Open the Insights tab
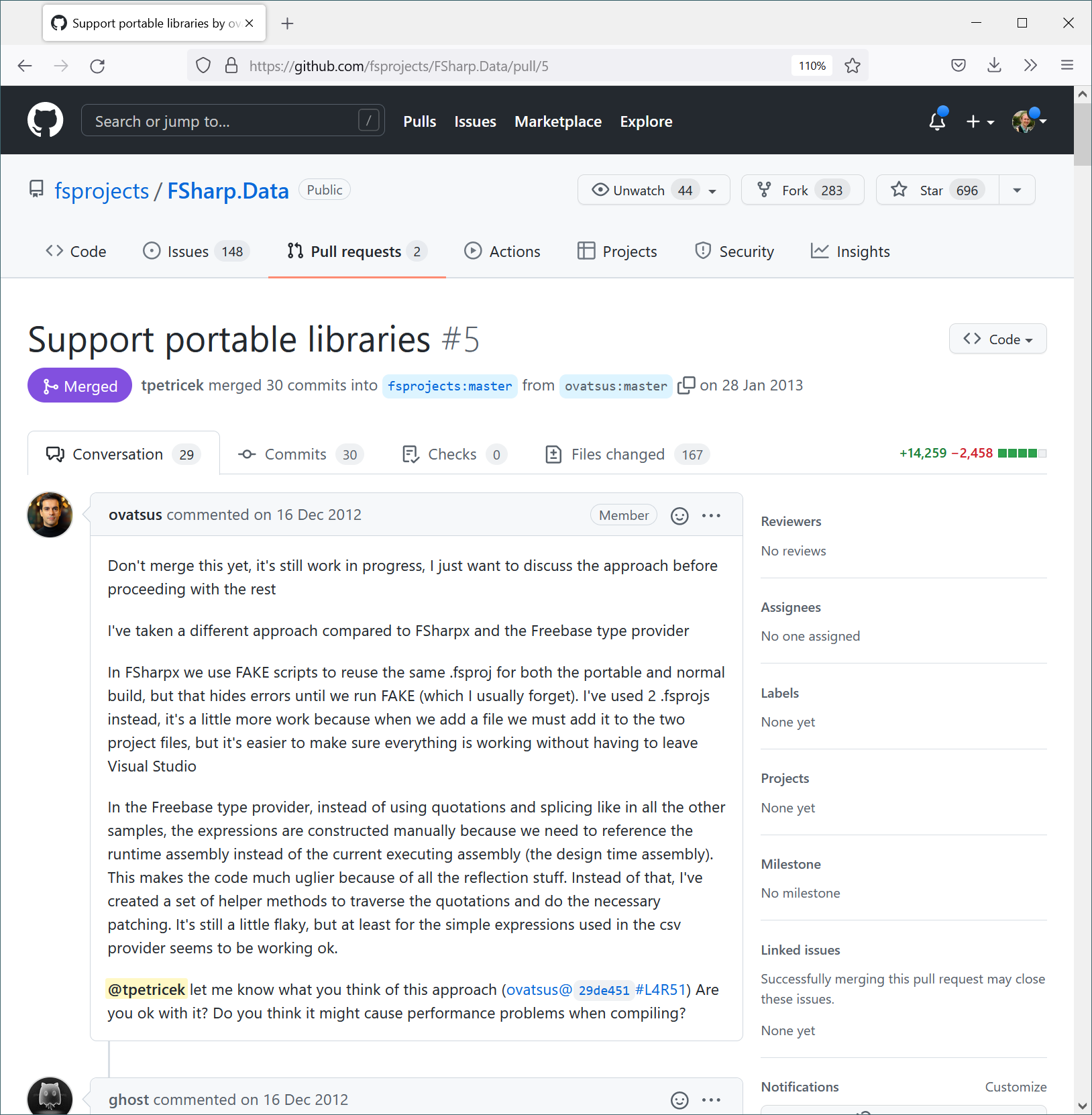This screenshot has width=1092, height=1115. pyautogui.click(x=851, y=252)
